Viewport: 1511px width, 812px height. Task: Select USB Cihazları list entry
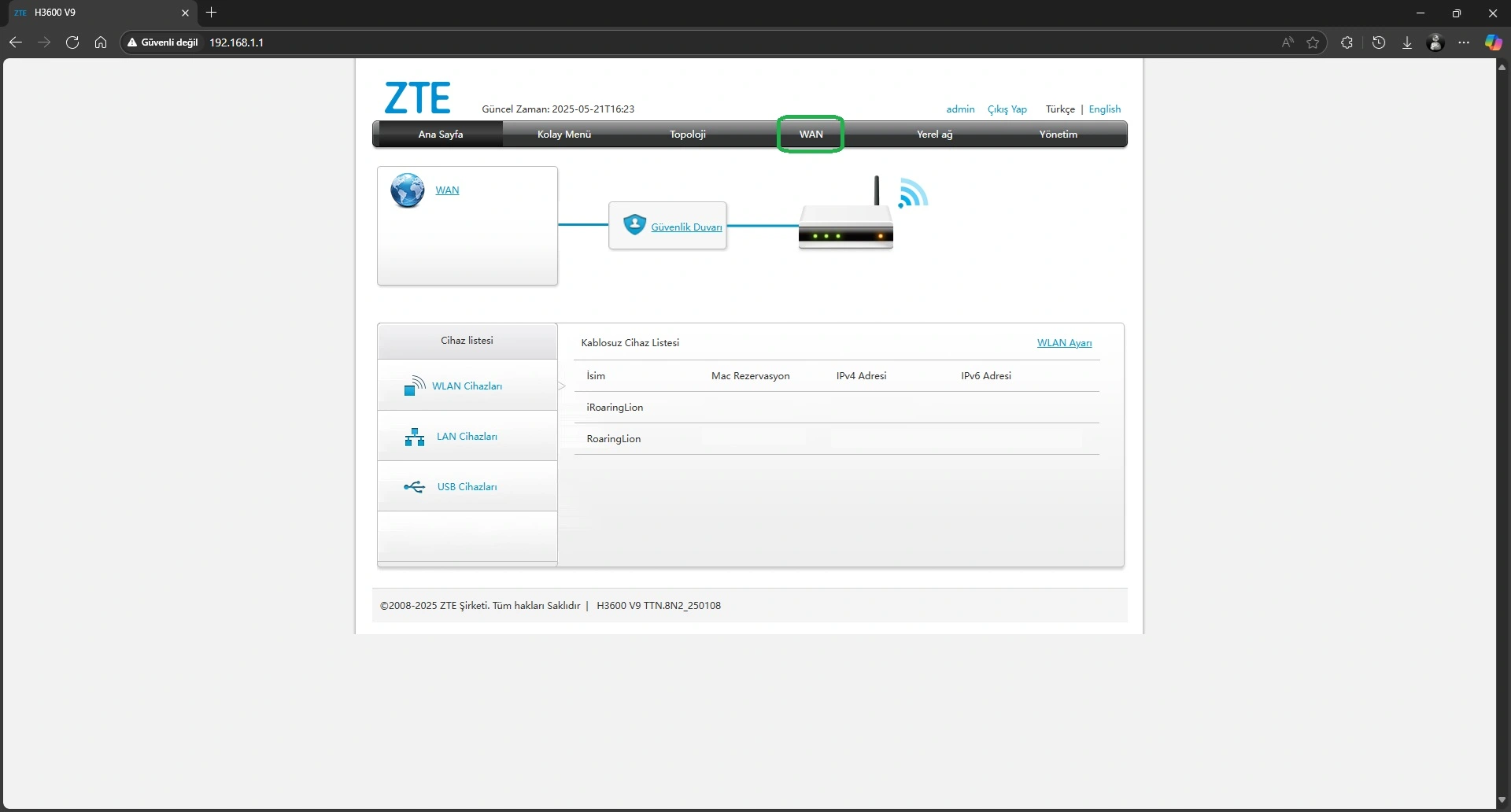point(467,486)
